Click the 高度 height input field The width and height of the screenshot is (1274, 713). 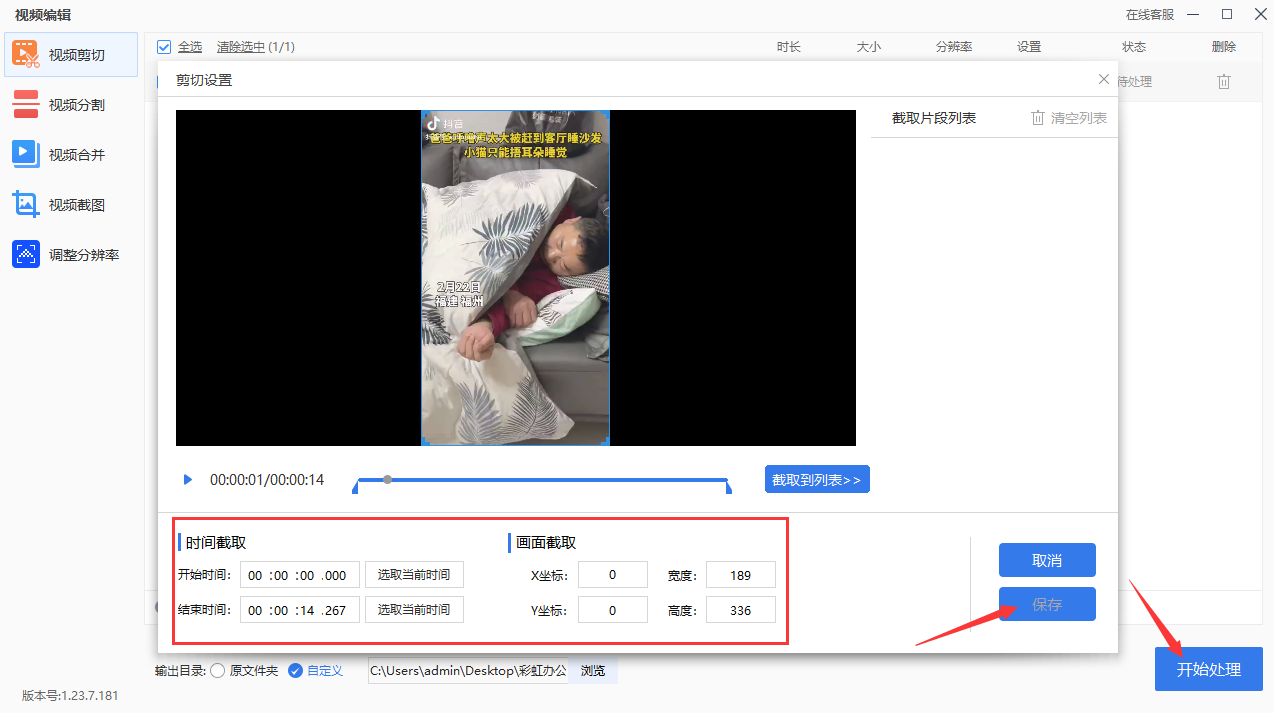pyautogui.click(x=741, y=610)
